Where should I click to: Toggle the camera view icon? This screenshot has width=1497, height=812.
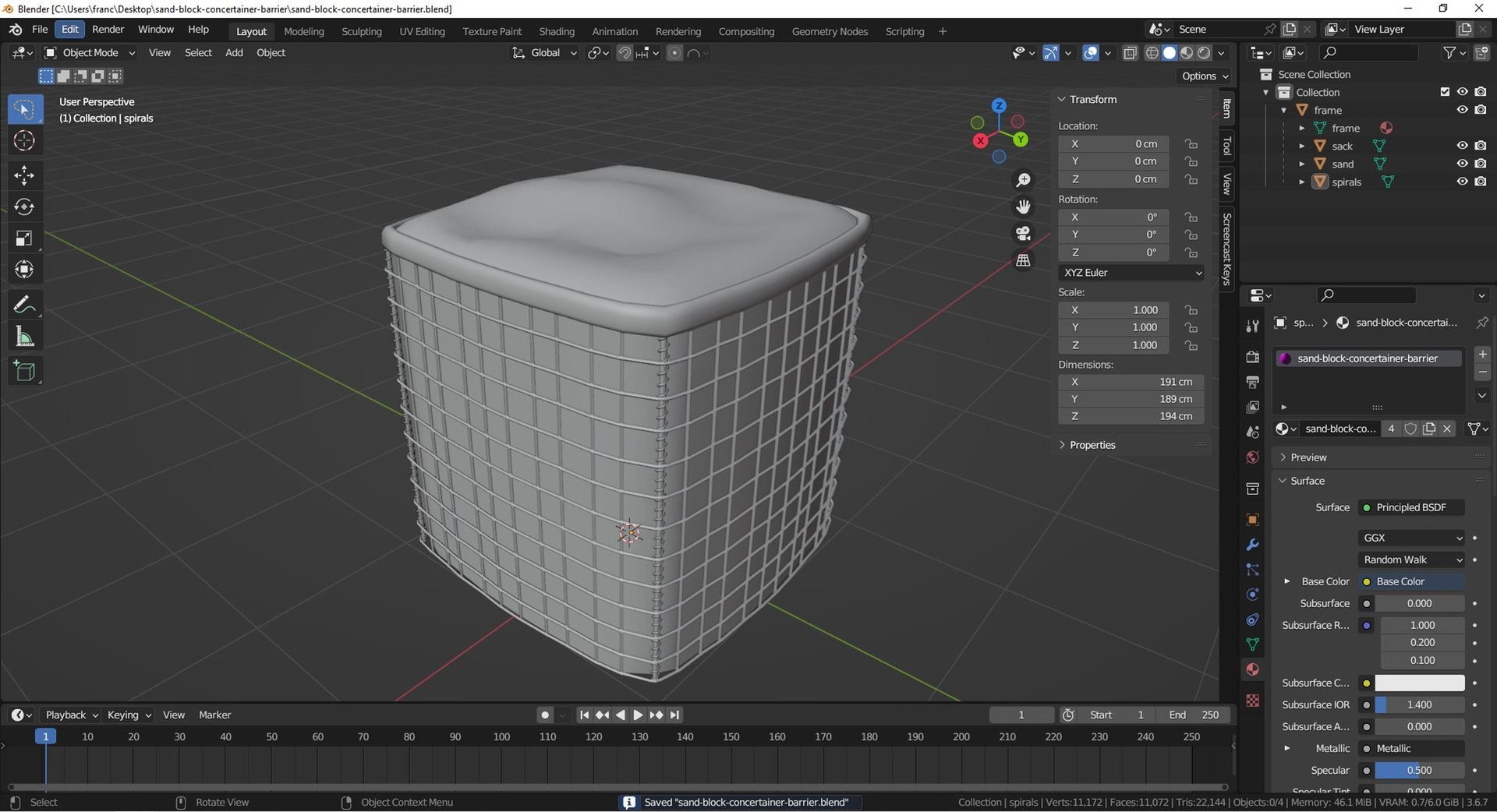[1023, 234]
